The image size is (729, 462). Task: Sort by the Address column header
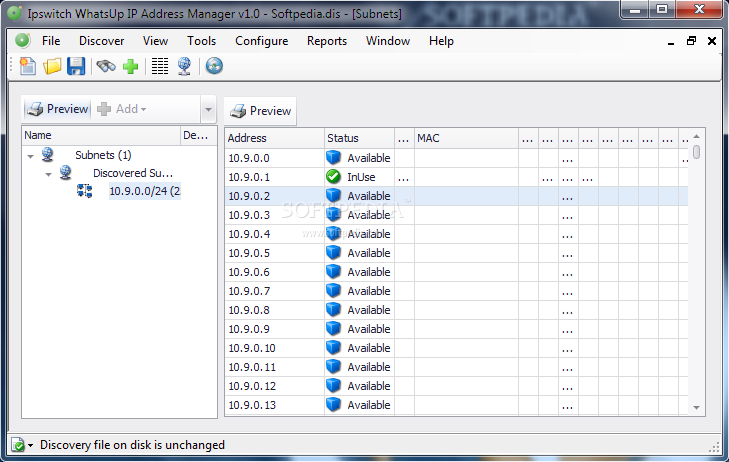[275, 138]
